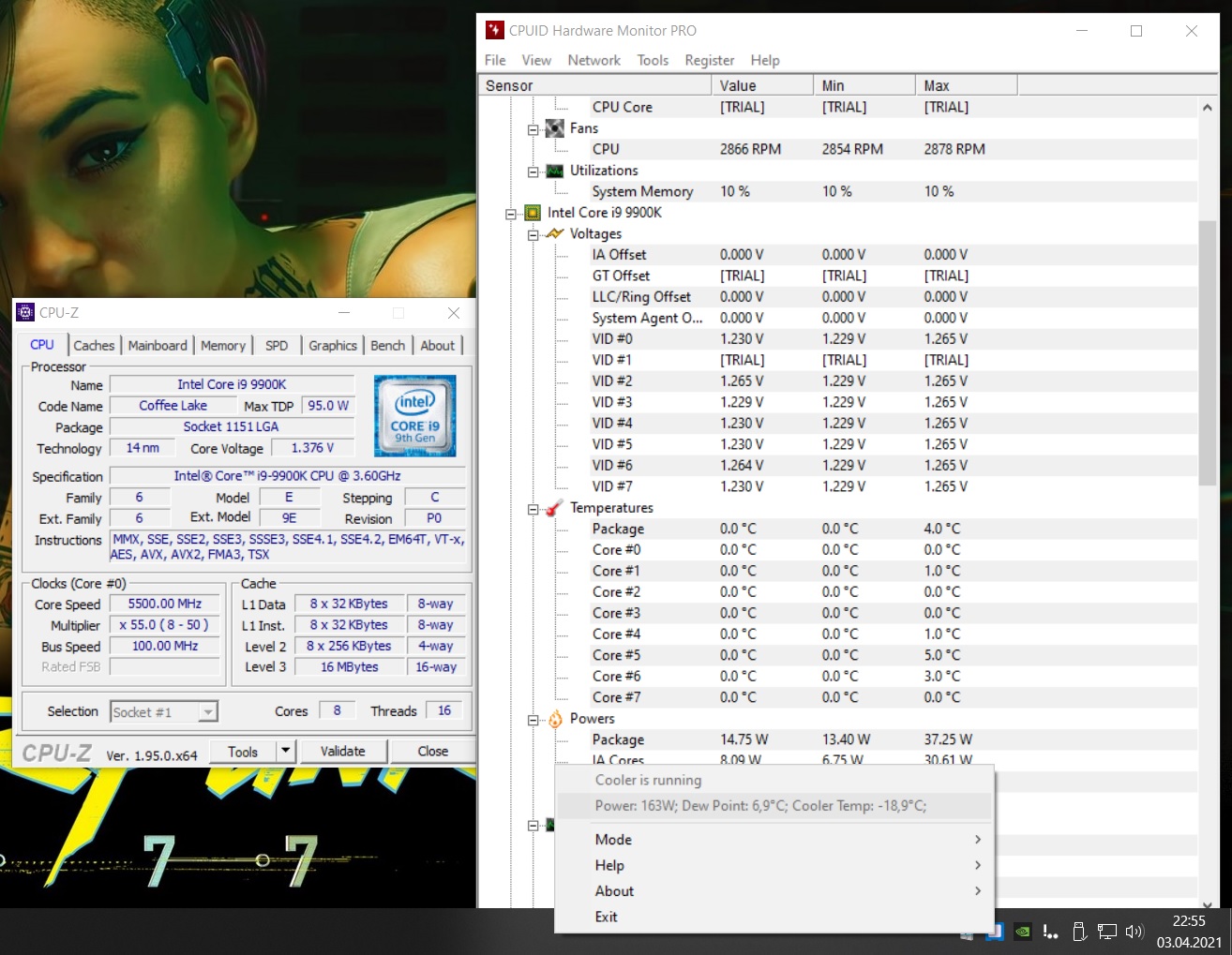
Task: Open About submenu in cooler tray menu
Action: [774, 891]
